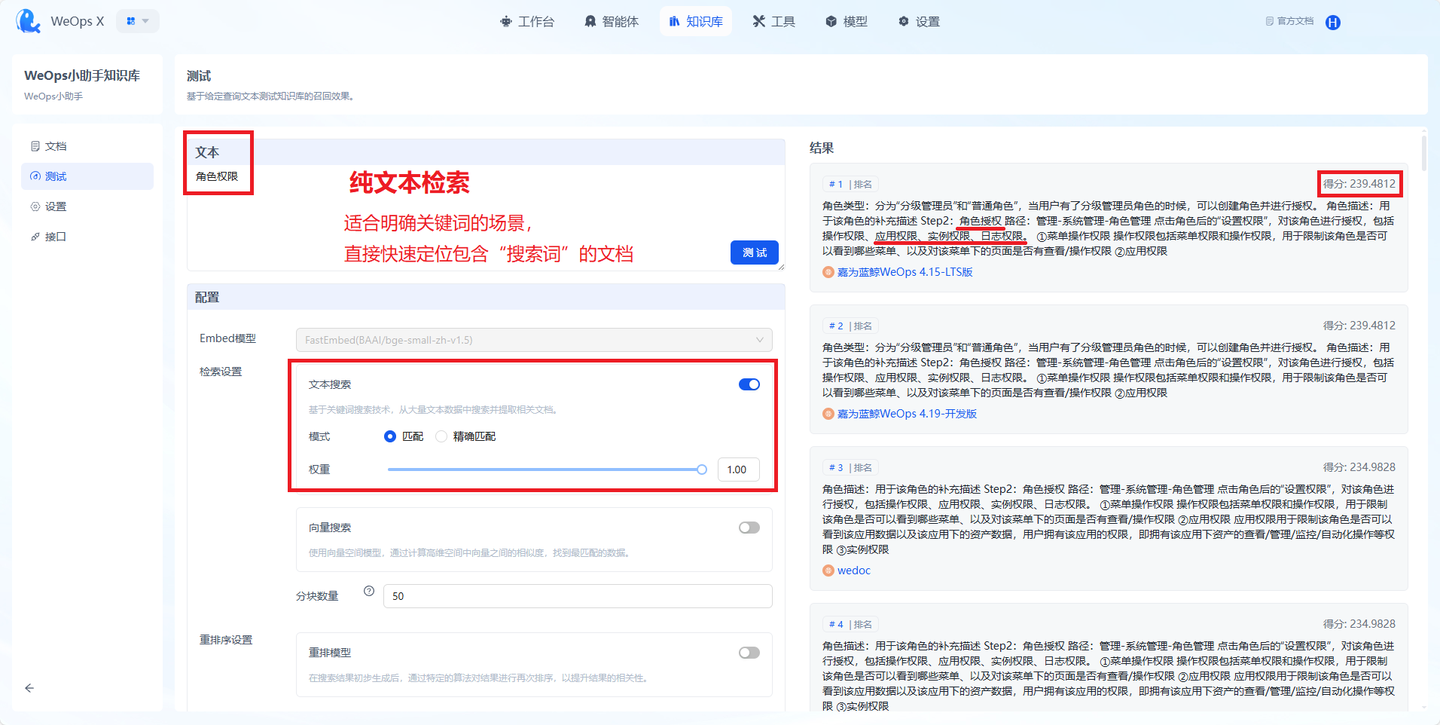
Task: Enable the 重排模型 switch
Action: [749, 652]
